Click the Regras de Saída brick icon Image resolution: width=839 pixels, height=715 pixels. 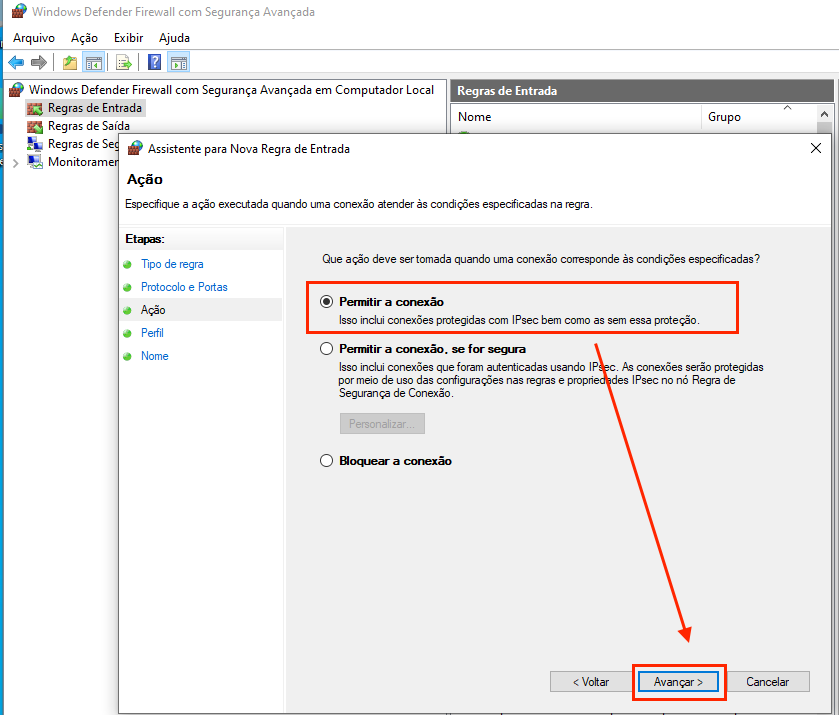pyautogui.click(x=35, y=126)
